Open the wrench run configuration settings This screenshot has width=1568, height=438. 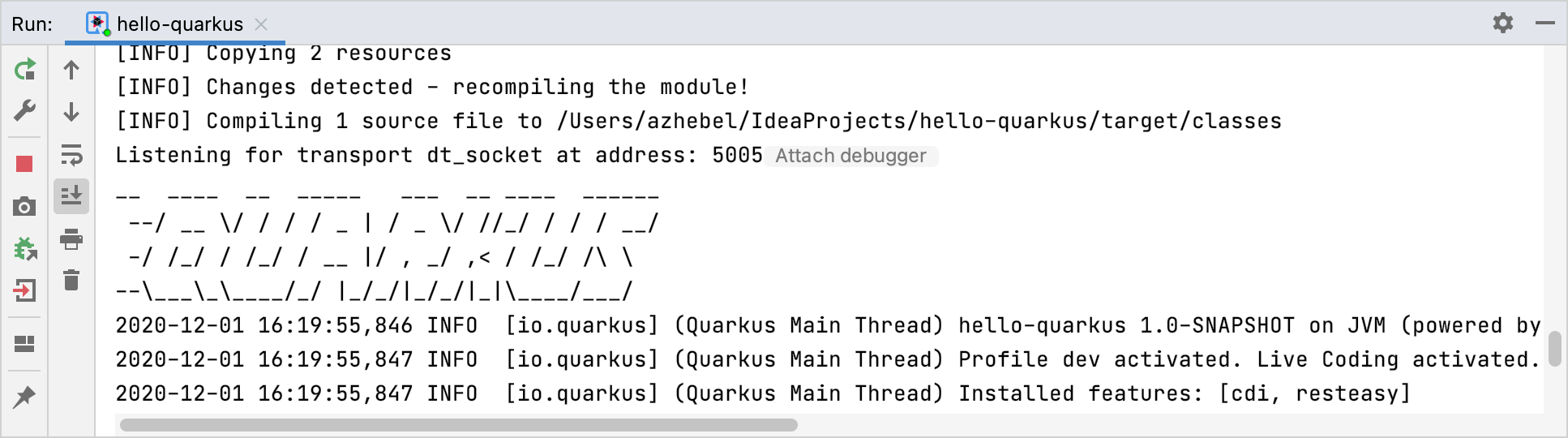coord(25,110)
